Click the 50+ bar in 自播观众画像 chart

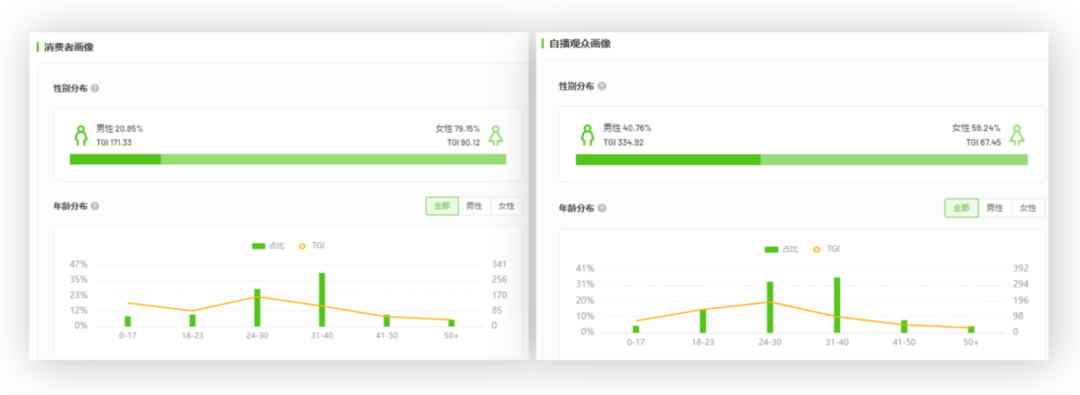[x=971, y=329]
